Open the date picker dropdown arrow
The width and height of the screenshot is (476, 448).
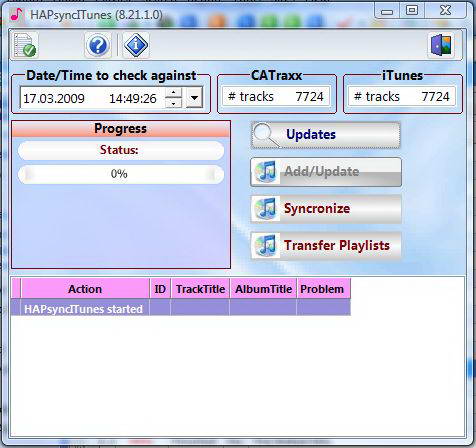click(194, 98)
